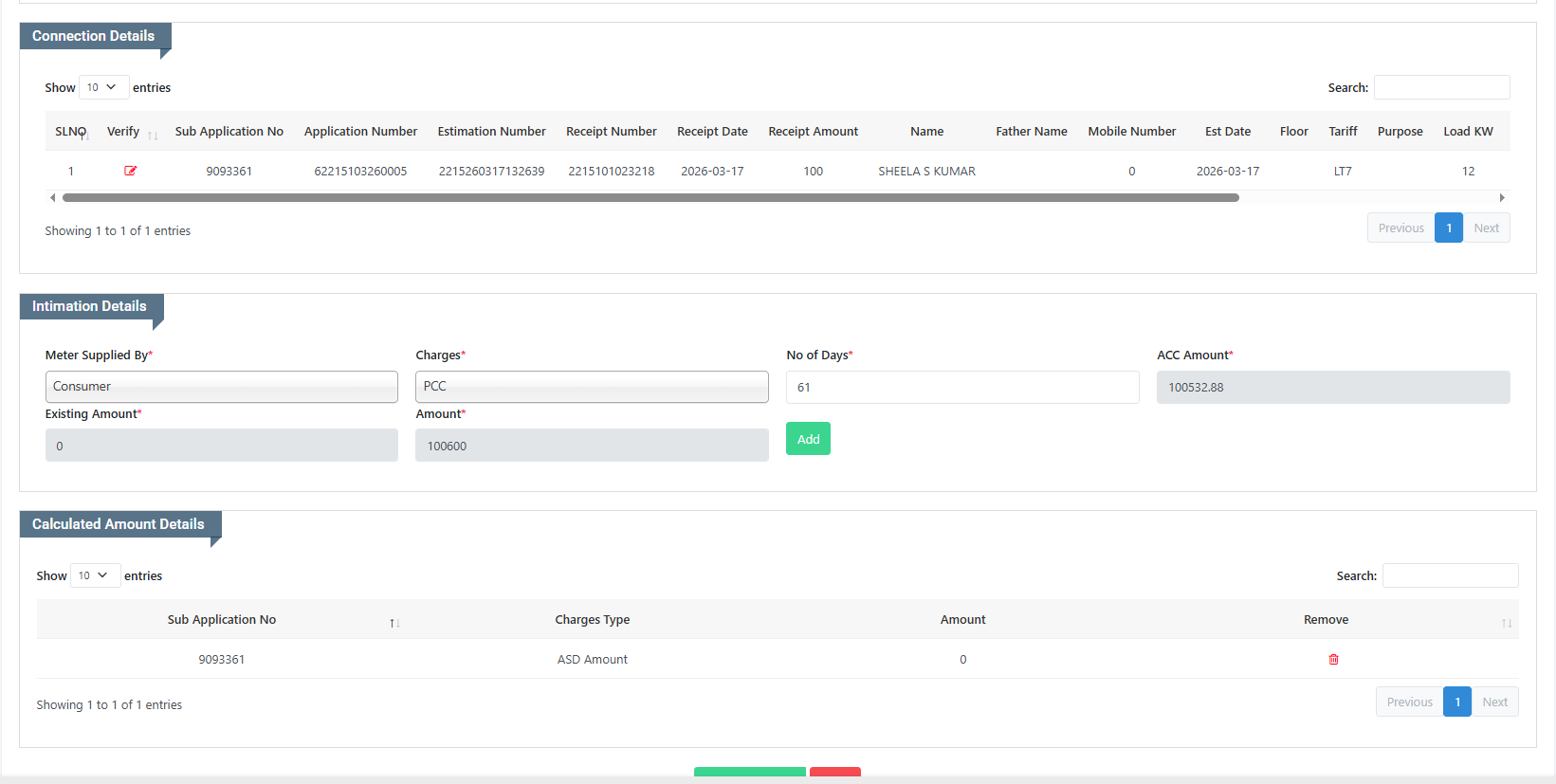Sort the Remove column arrows
This screenshot has width=1556, height=784.
1506,623
